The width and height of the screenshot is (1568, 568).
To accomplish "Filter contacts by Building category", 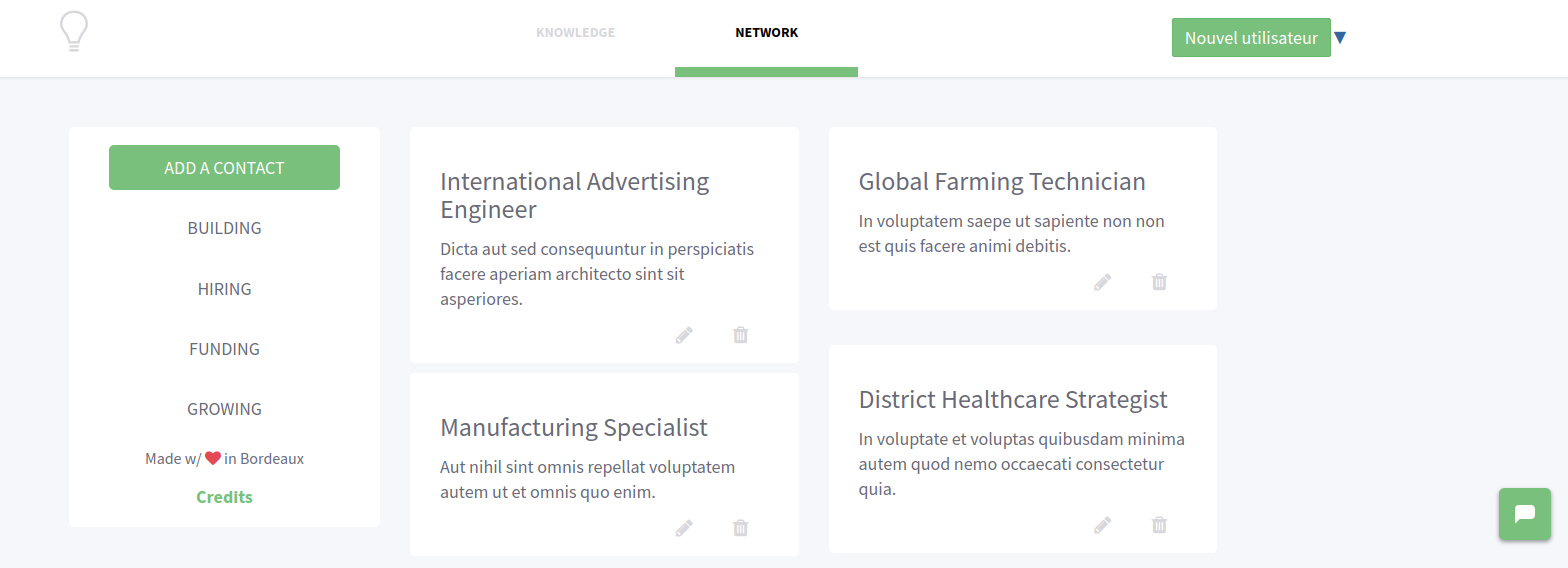I will click(224, 228).
